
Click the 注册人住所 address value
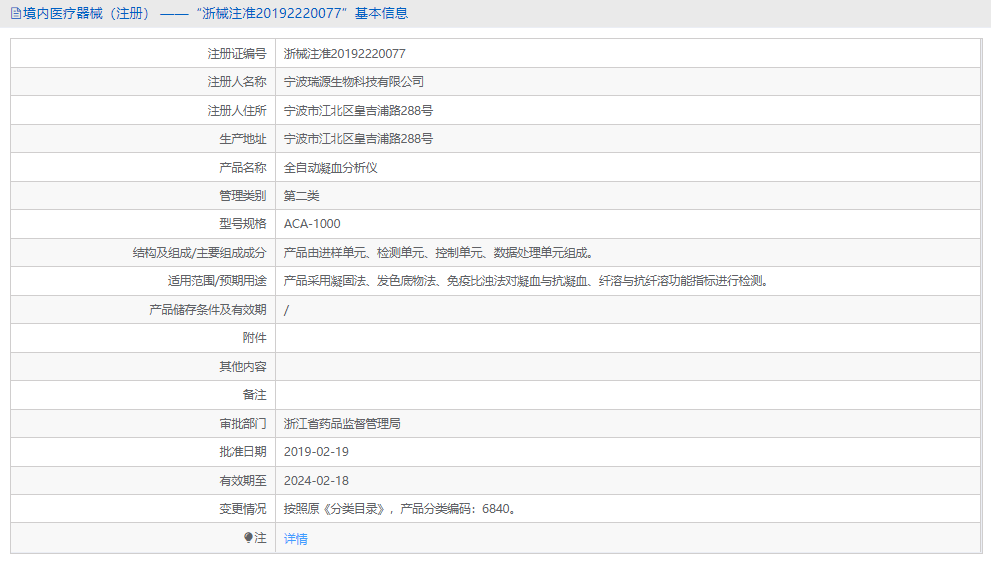coord(358,111)
